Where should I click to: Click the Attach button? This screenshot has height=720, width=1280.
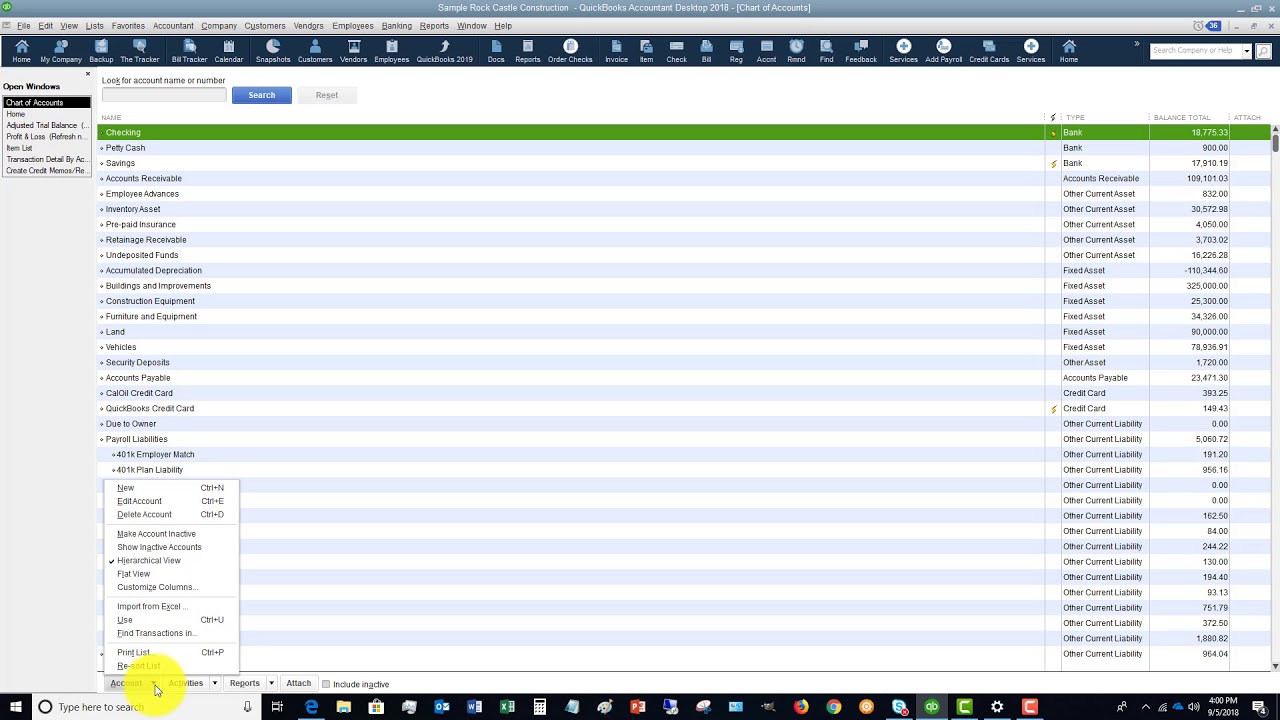298,684
